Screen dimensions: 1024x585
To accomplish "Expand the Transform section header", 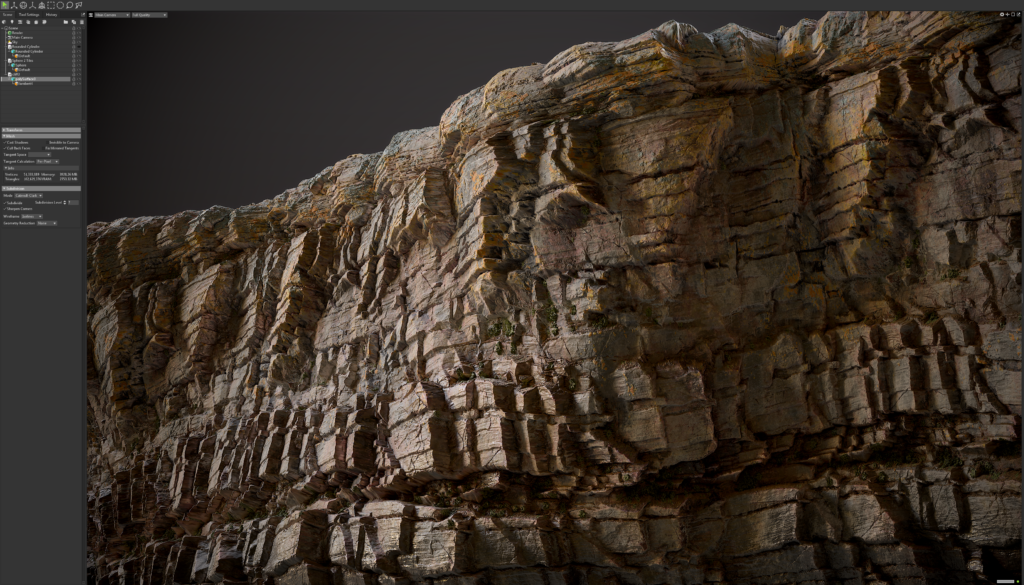I will pos(41,130).
